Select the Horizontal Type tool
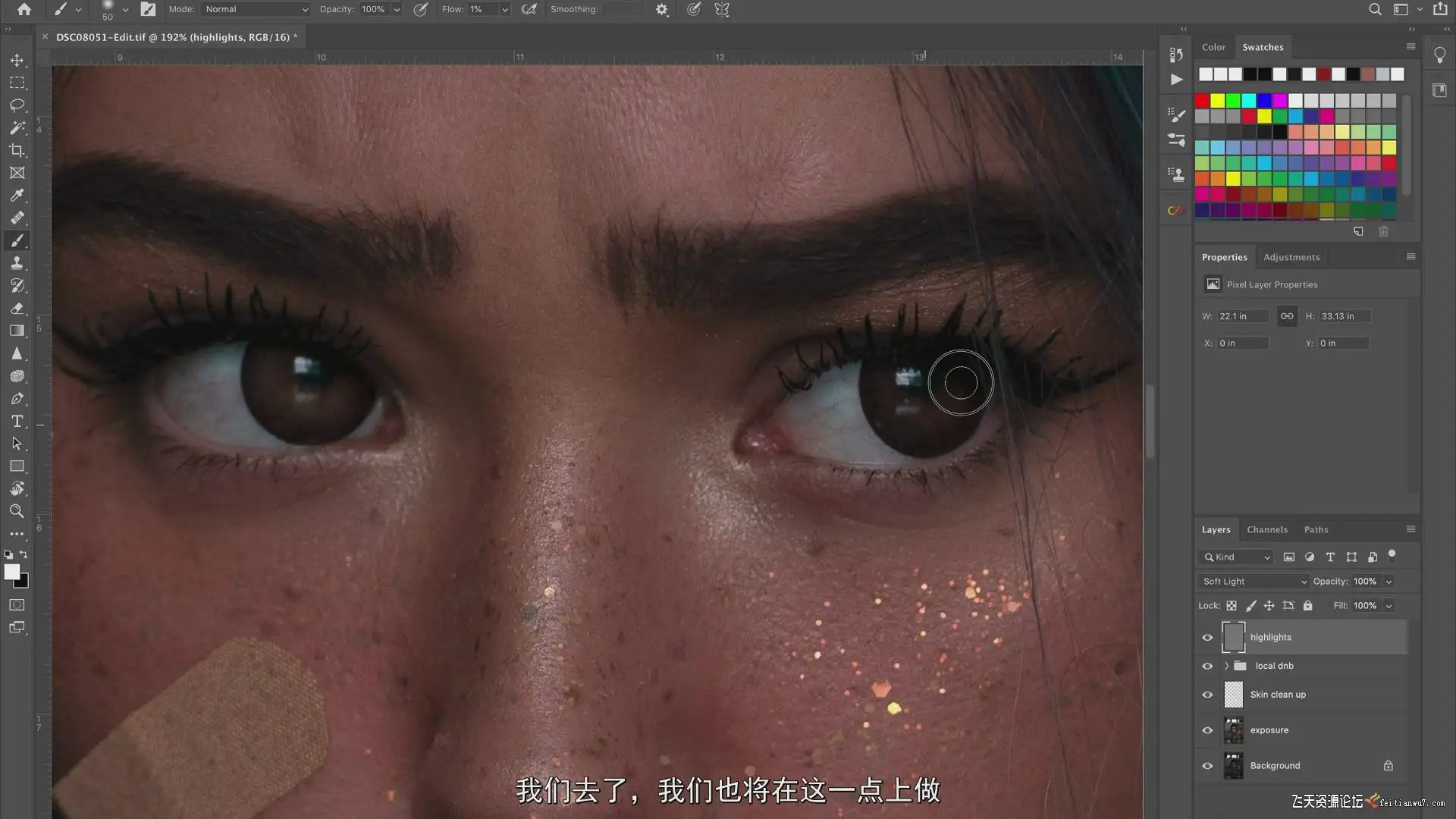Image resolution: width=1456 pixels, height=819 pixels. (x=17, y=421)
